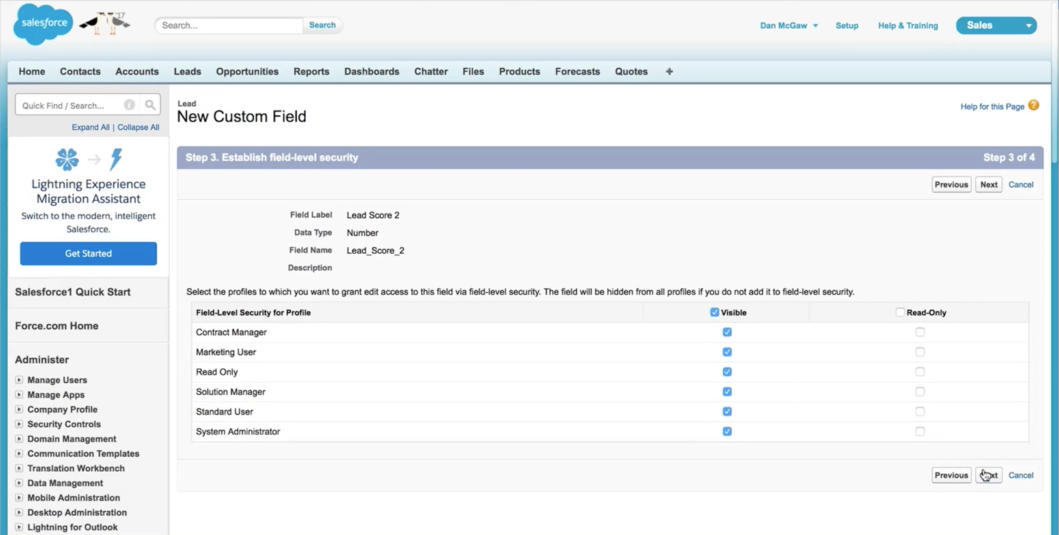Click the Quick Find magnifier icon
This screenshot has height=535, width=1059.
point(150,105)
